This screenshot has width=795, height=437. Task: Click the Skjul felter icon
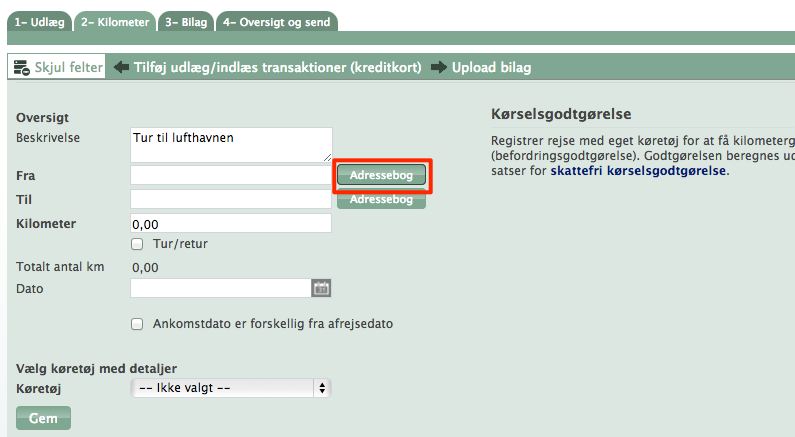coord(22,67)
